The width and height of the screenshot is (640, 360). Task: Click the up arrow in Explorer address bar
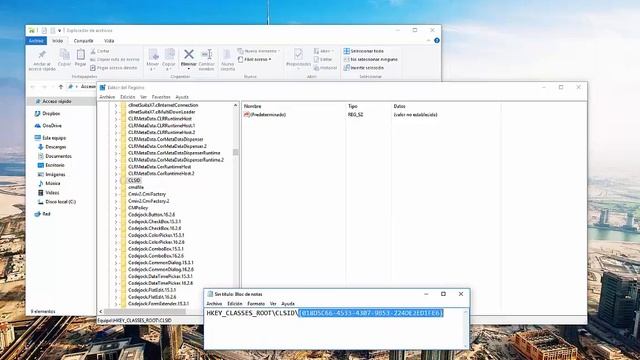61,87
